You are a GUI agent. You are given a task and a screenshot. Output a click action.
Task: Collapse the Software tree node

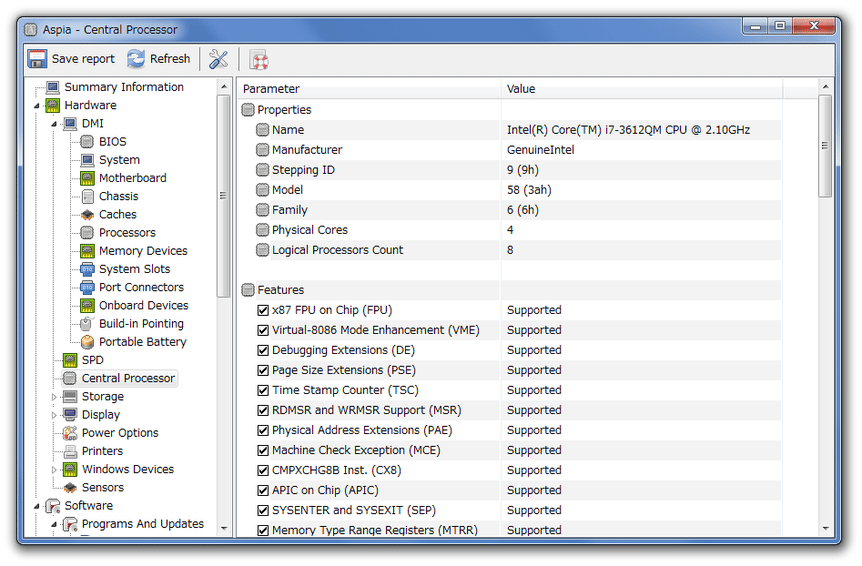(37, 506)
